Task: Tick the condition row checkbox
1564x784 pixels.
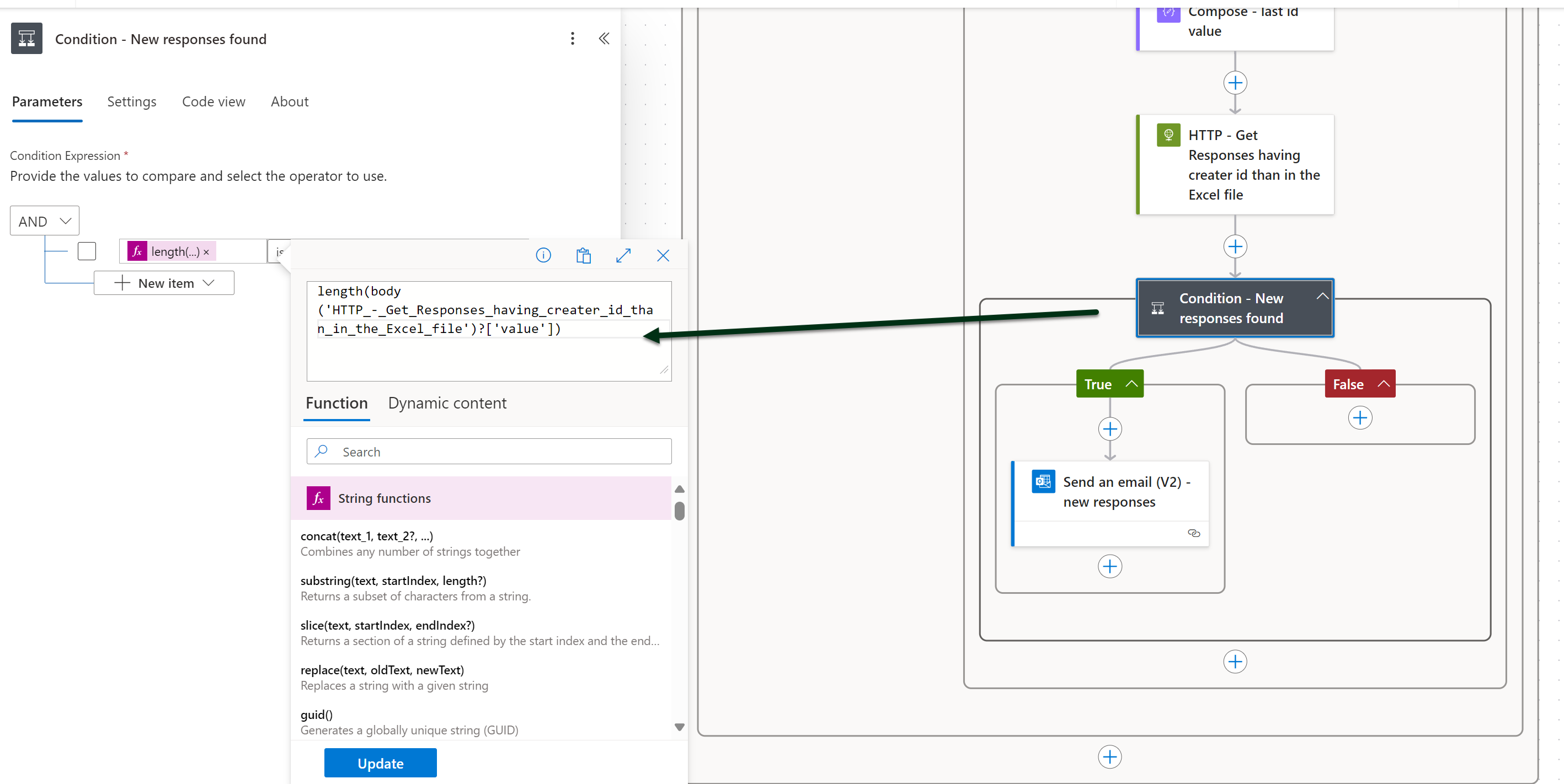Action: 87,251
